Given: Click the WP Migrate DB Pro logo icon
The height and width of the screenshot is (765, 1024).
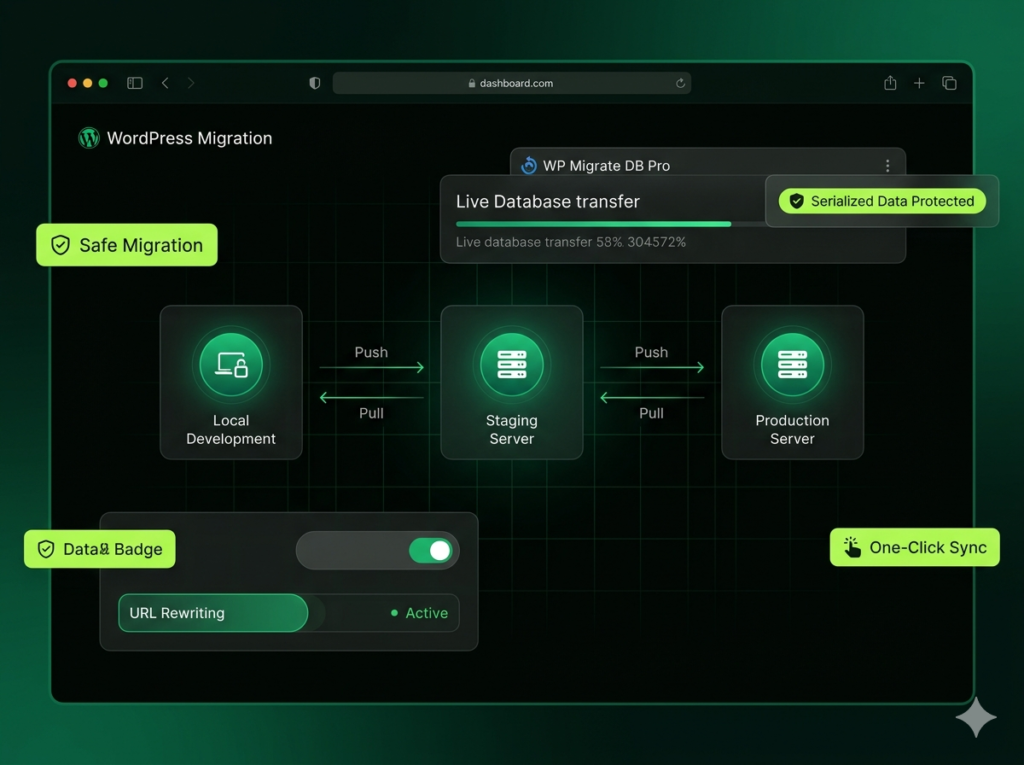Looking at the screenshot, I should coord(528,165).
